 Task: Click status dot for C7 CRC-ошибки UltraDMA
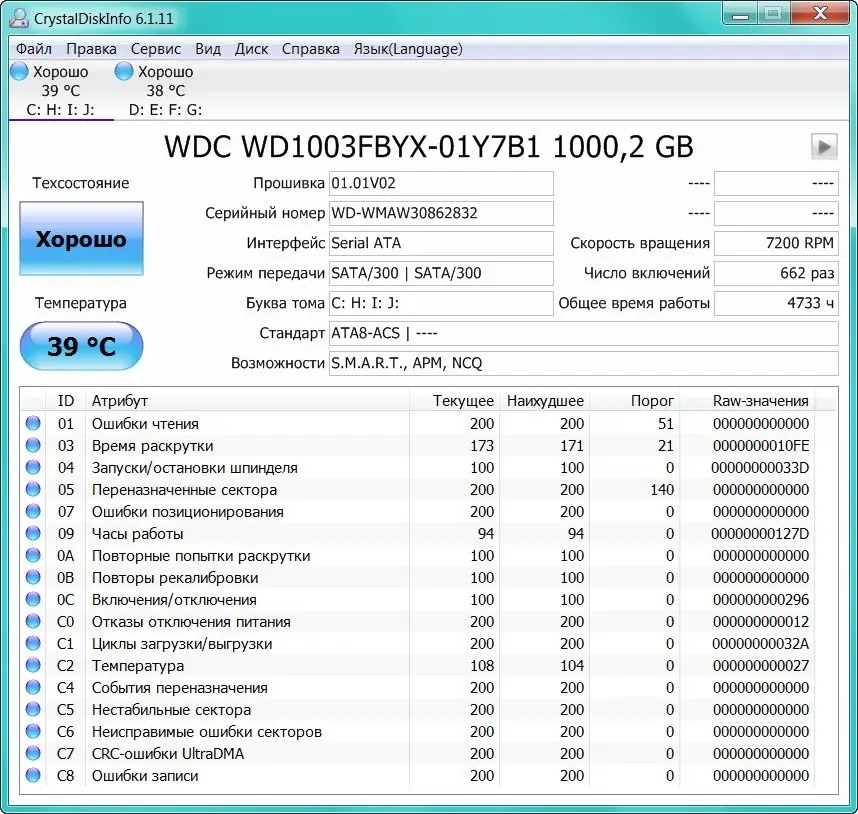pyautogui.click(x=33, y=753)
